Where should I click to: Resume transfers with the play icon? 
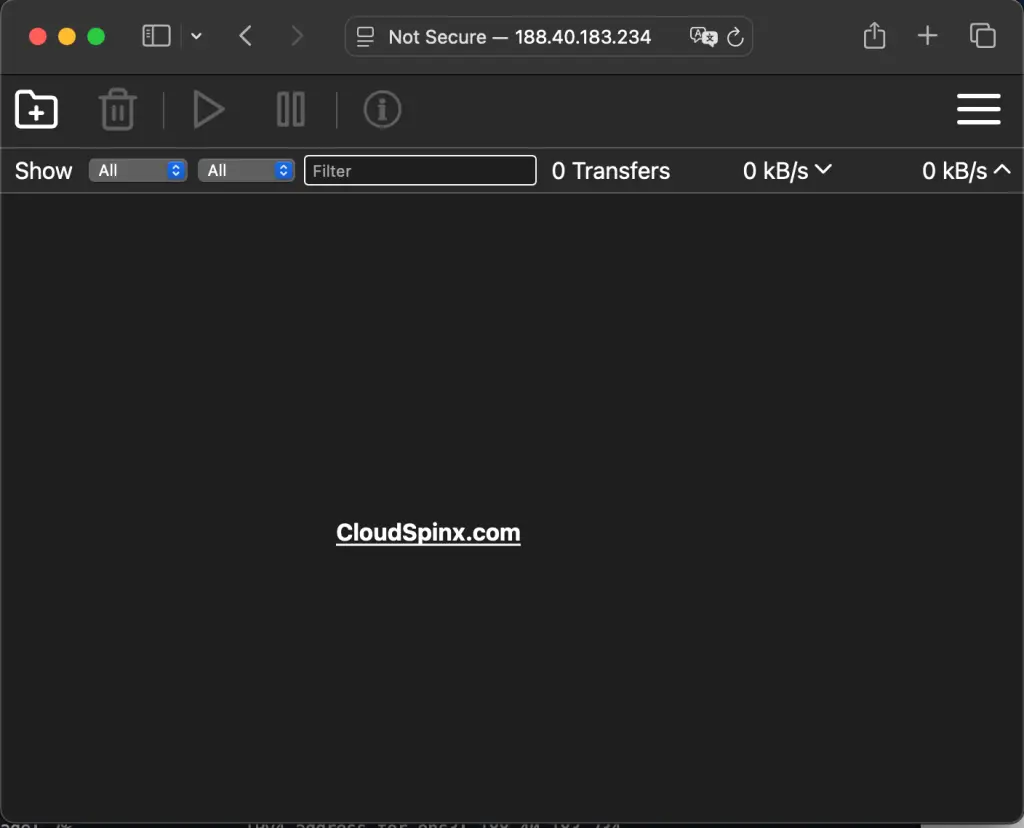[208, 110]
